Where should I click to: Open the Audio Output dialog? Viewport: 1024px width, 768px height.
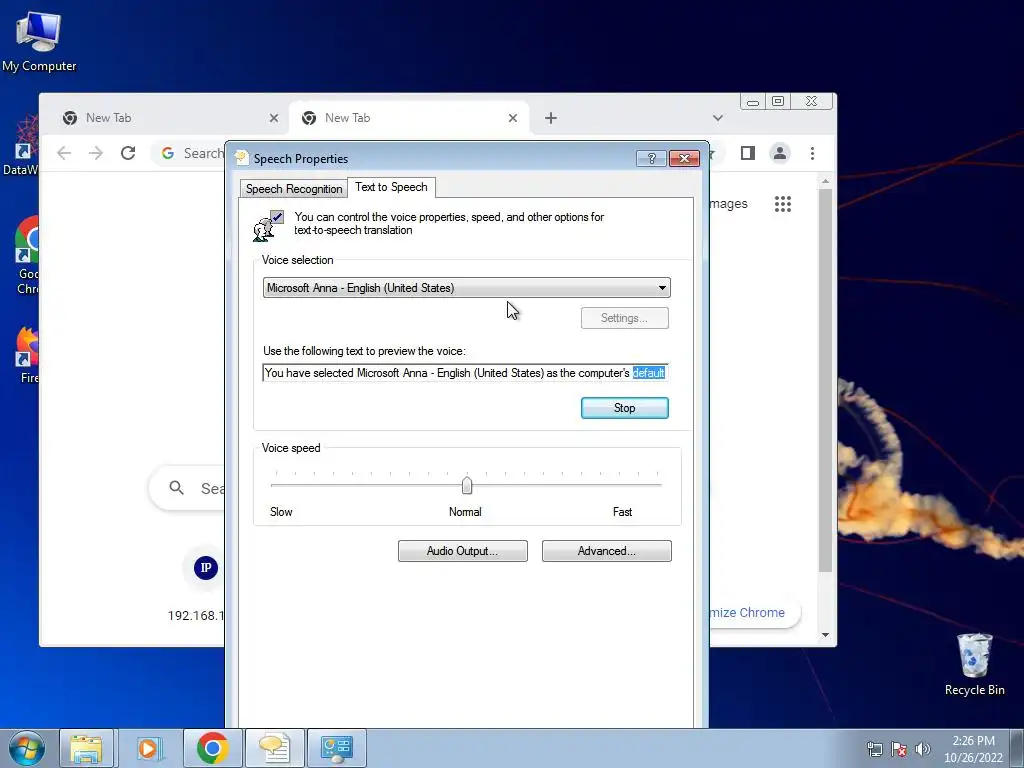click(462, 551)
